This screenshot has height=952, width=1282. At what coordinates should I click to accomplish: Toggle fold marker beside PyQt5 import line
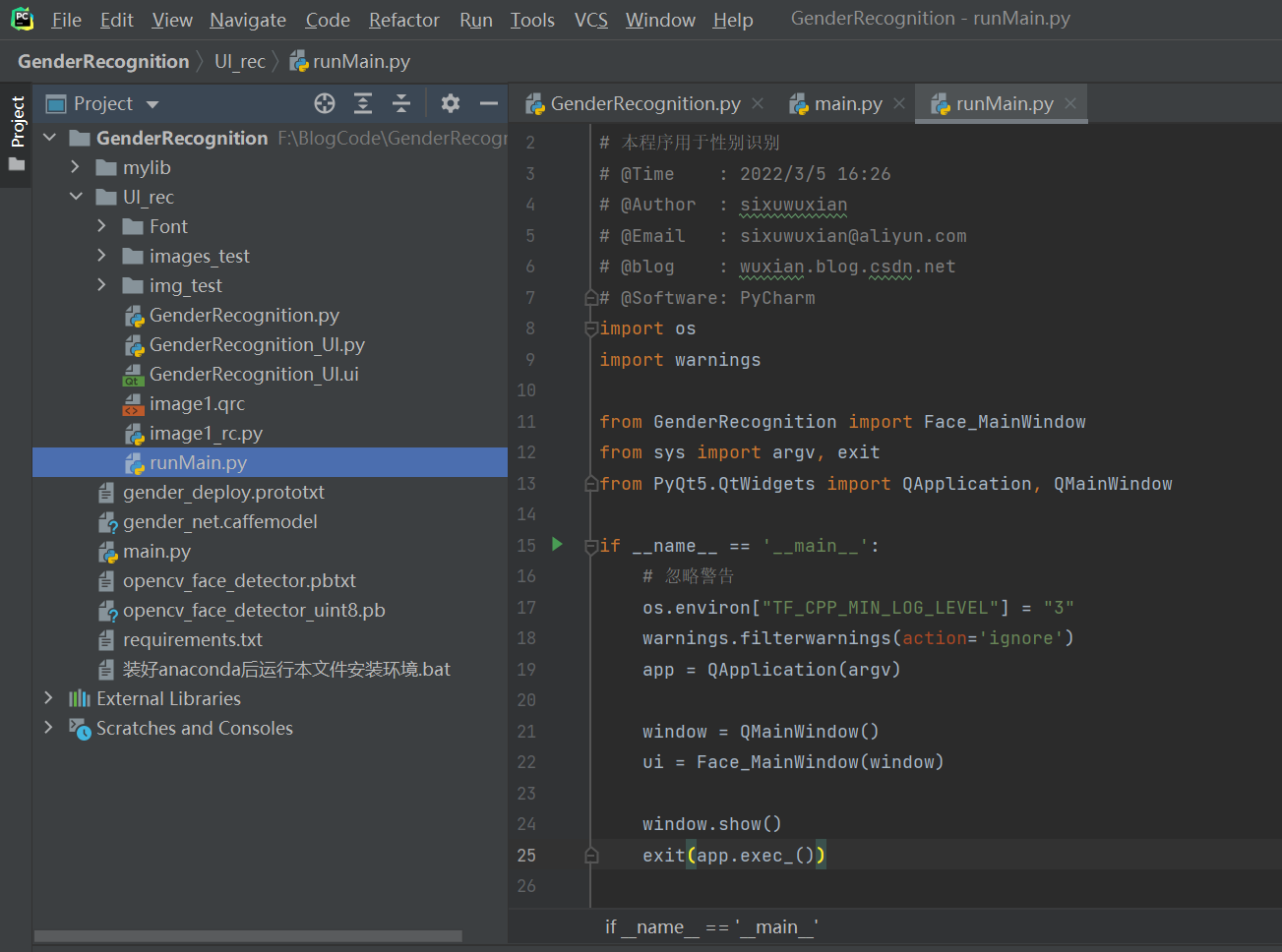point(591,484)
